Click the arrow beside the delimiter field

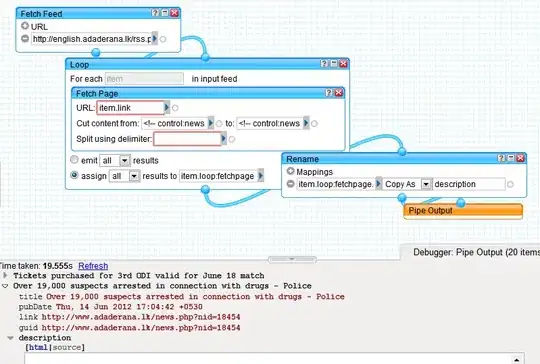pos(224,139)
